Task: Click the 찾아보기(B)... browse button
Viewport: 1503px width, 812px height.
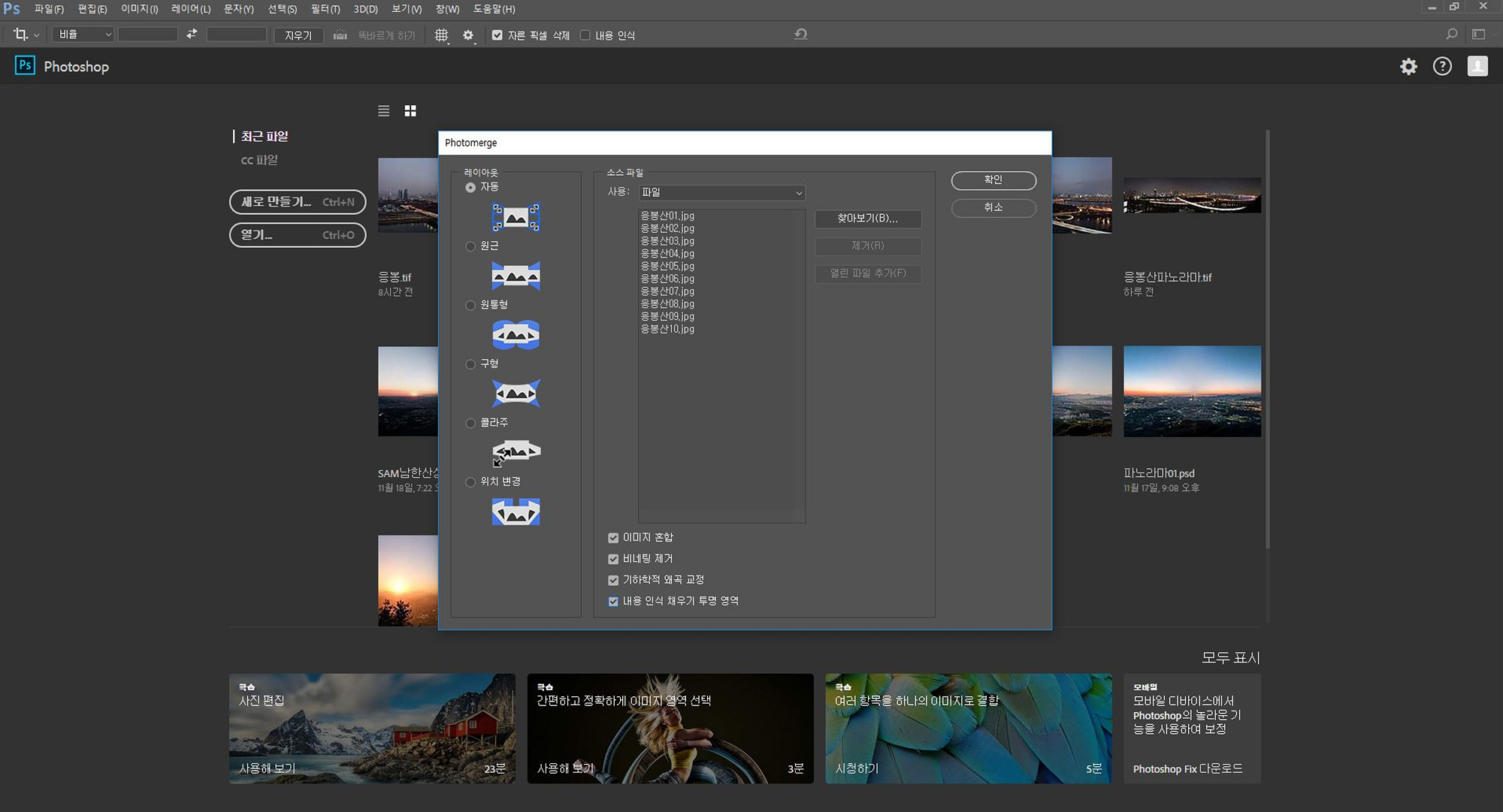Action: point(867,219)
